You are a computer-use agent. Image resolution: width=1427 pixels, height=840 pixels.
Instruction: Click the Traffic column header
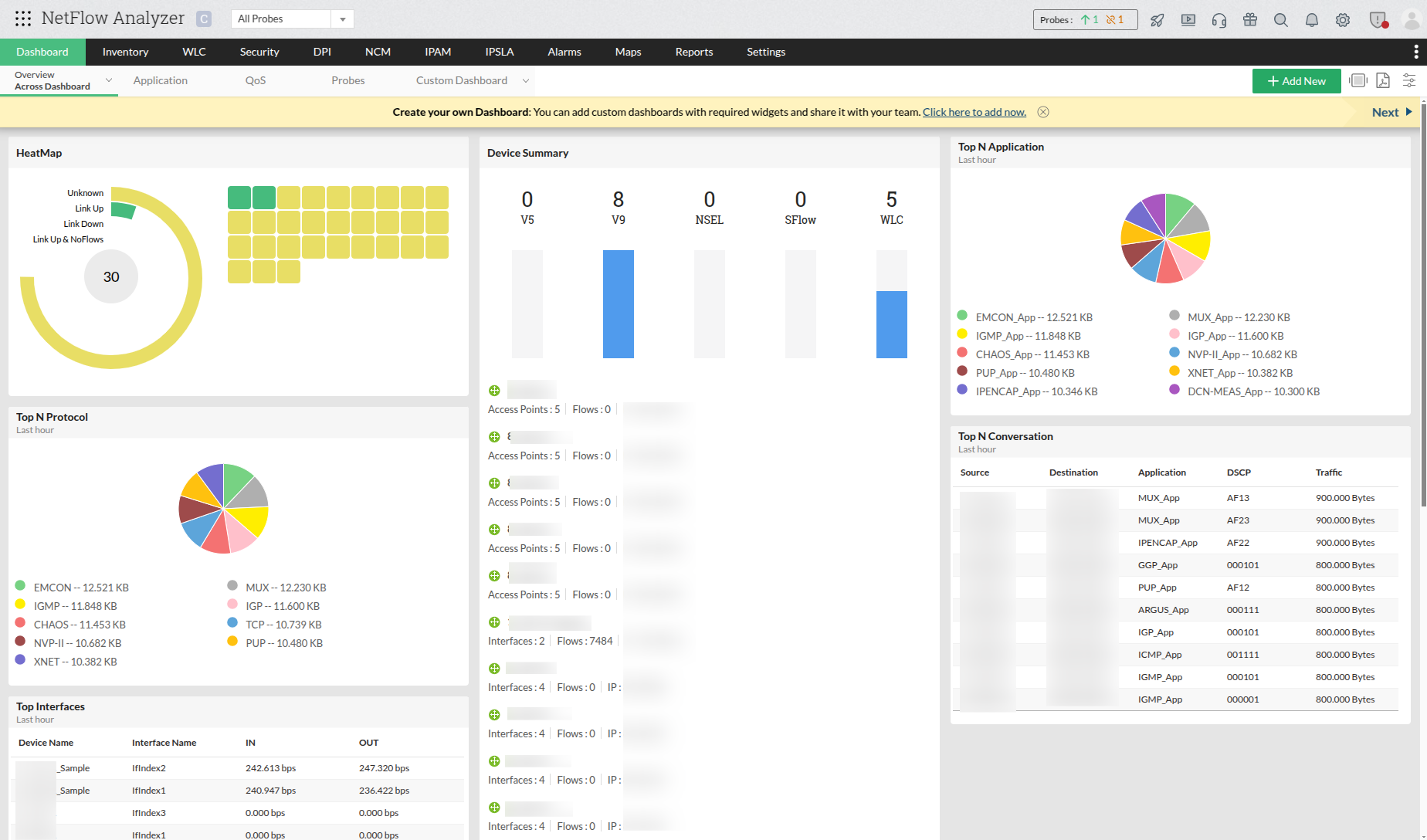1329,472
